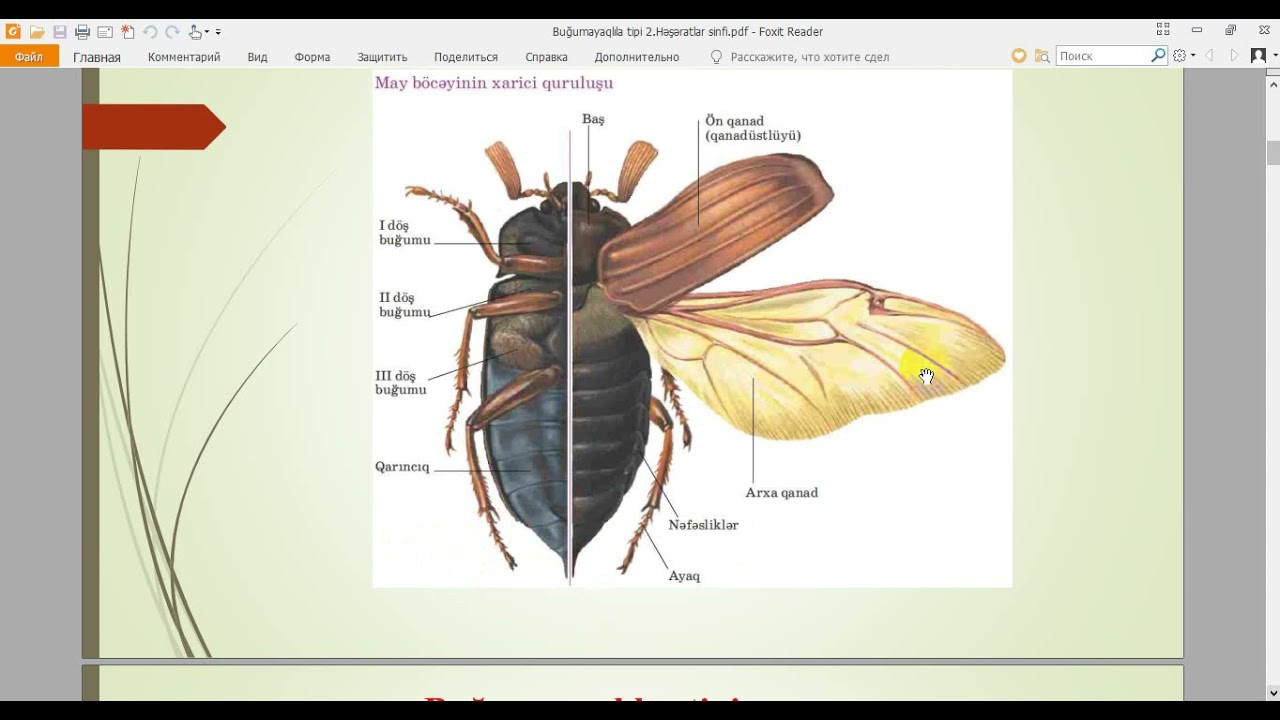The image size is (1280, 720).
Task: Click the document title in the title bar
Action: [x=688, y=32]
